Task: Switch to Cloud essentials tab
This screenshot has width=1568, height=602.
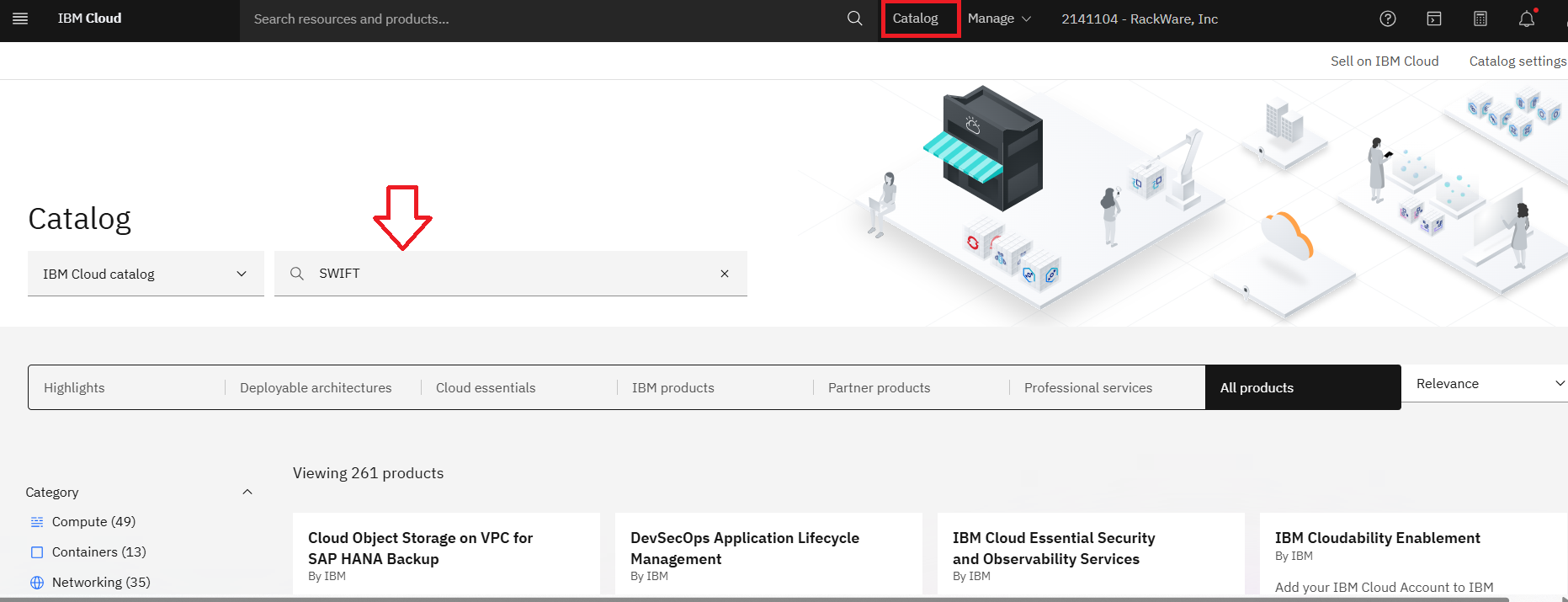Action: [x=519, y=387]
